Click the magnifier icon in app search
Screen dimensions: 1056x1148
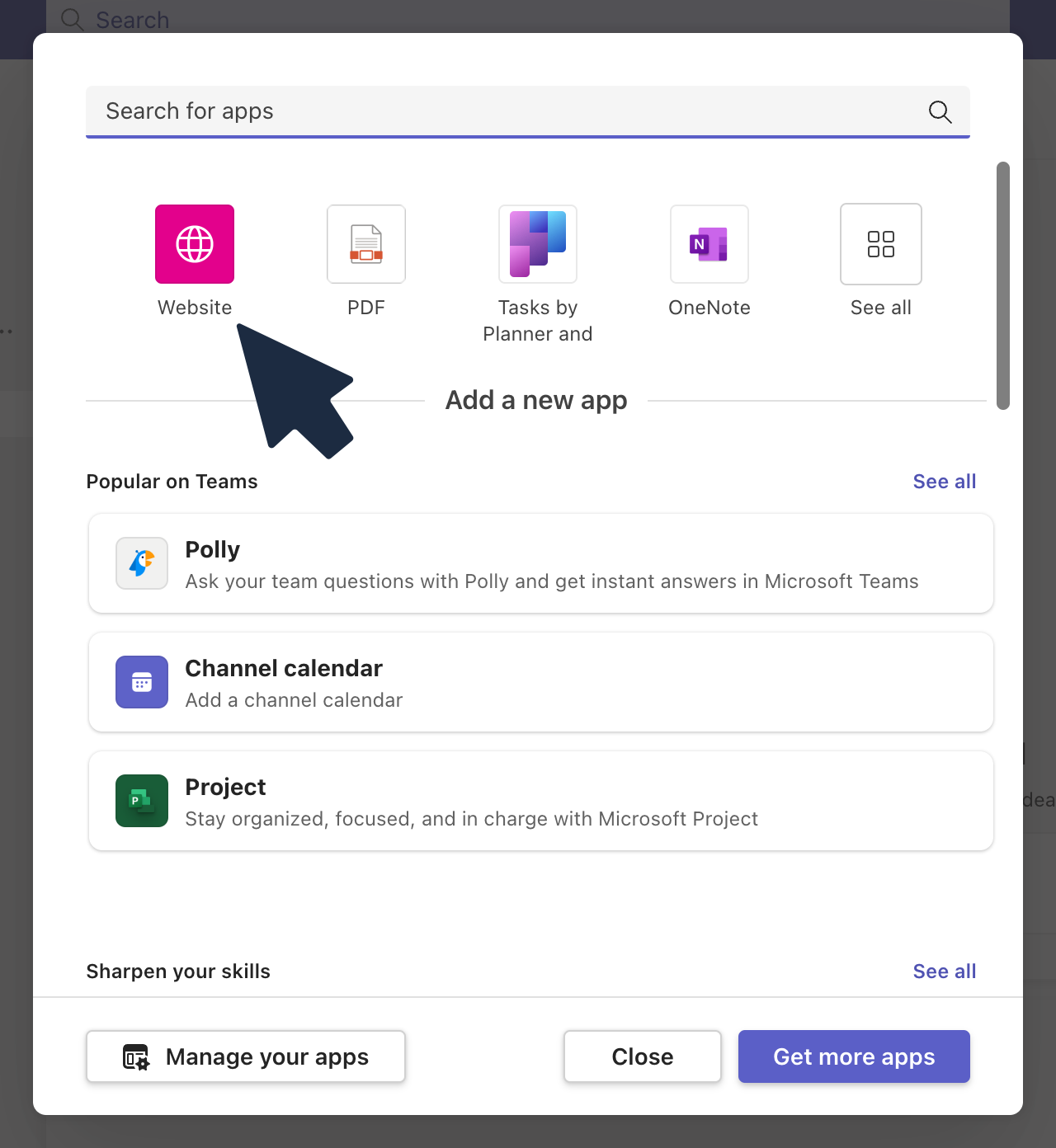click(x=940, y=111)
